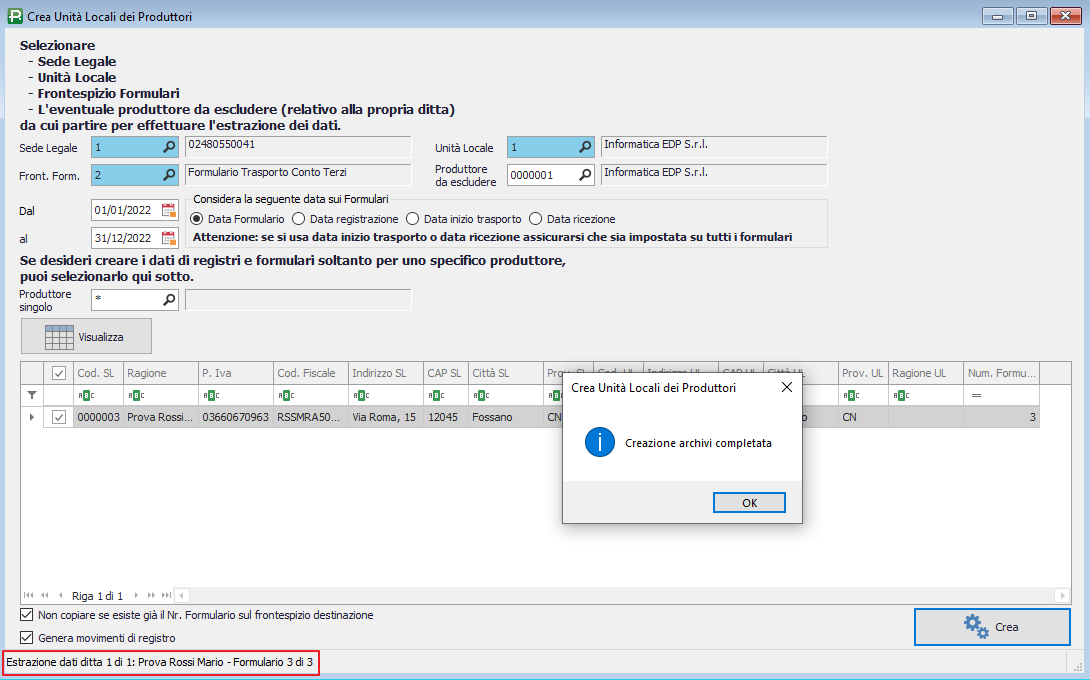Click the search icon in Produttore singolo

click(169, 299)
